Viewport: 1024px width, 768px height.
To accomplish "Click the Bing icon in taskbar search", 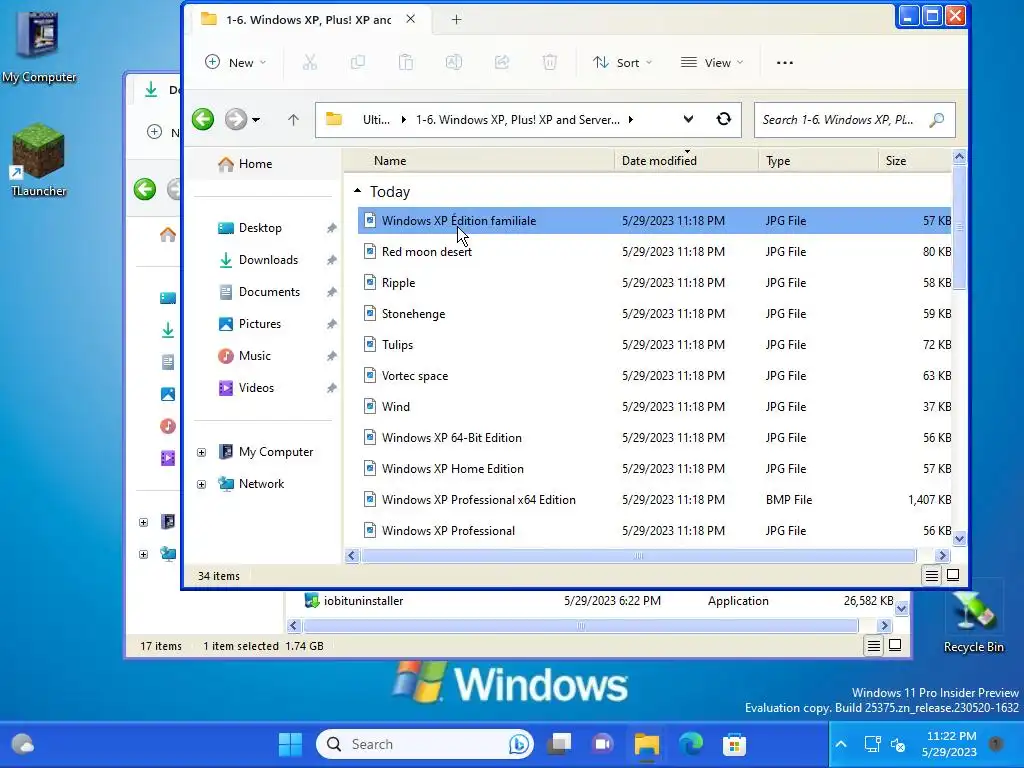I will [519, 744].
